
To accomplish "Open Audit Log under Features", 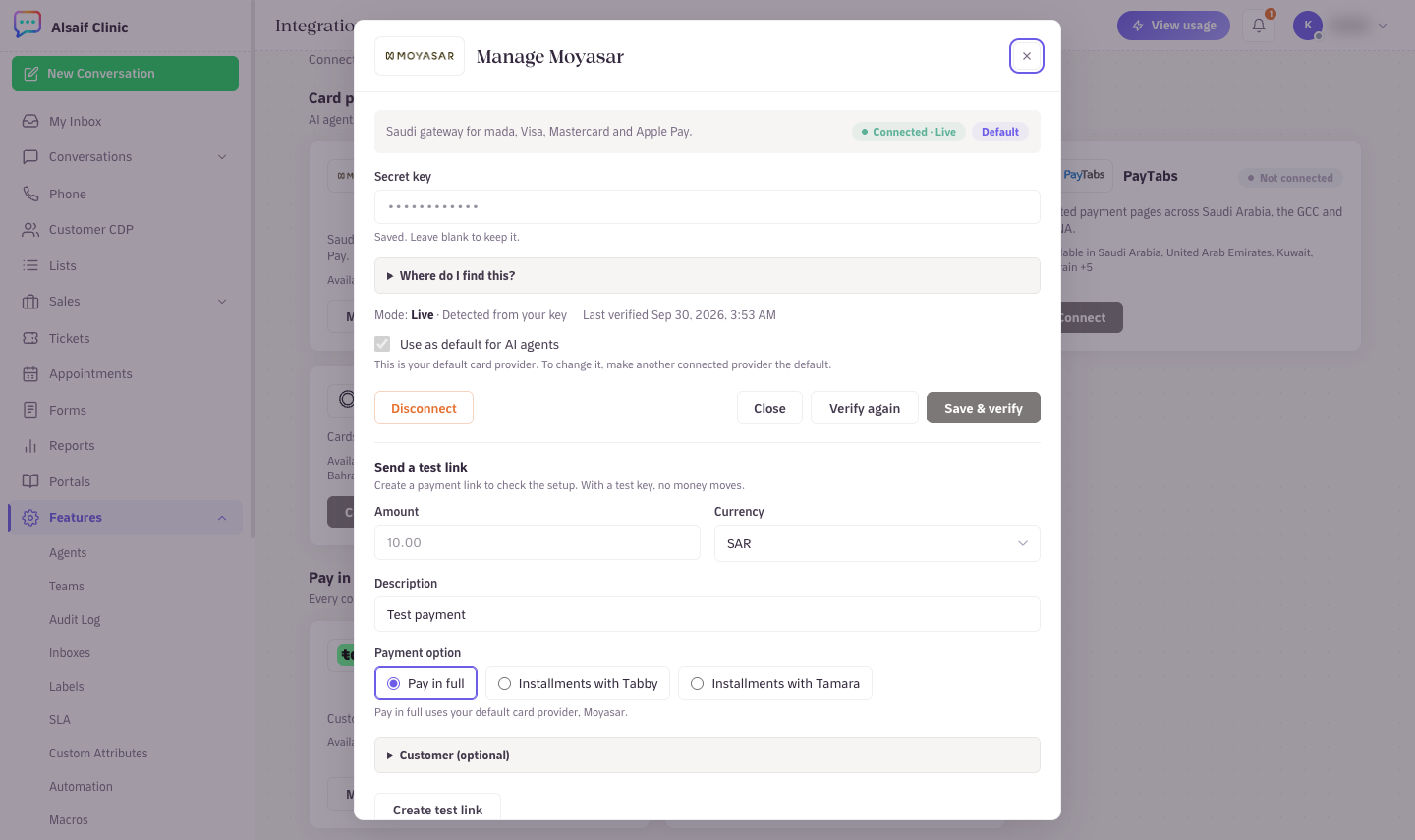I will tap(75, 619).
